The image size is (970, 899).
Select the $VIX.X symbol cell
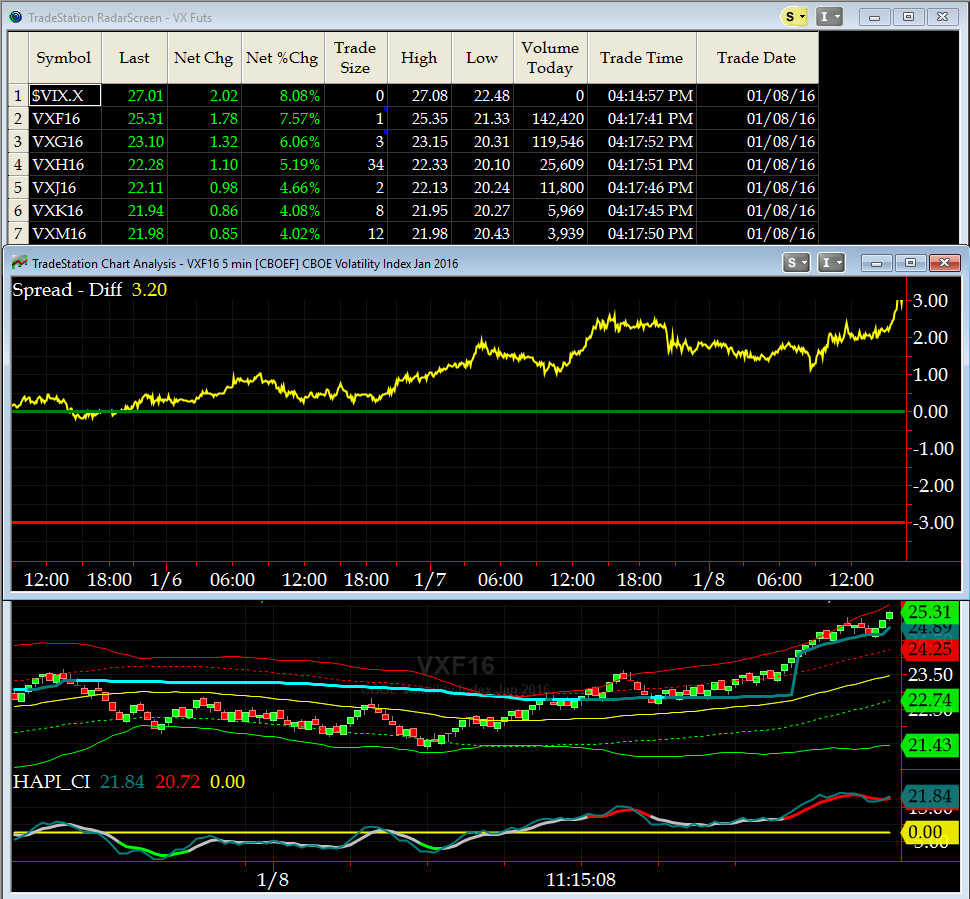64,95
